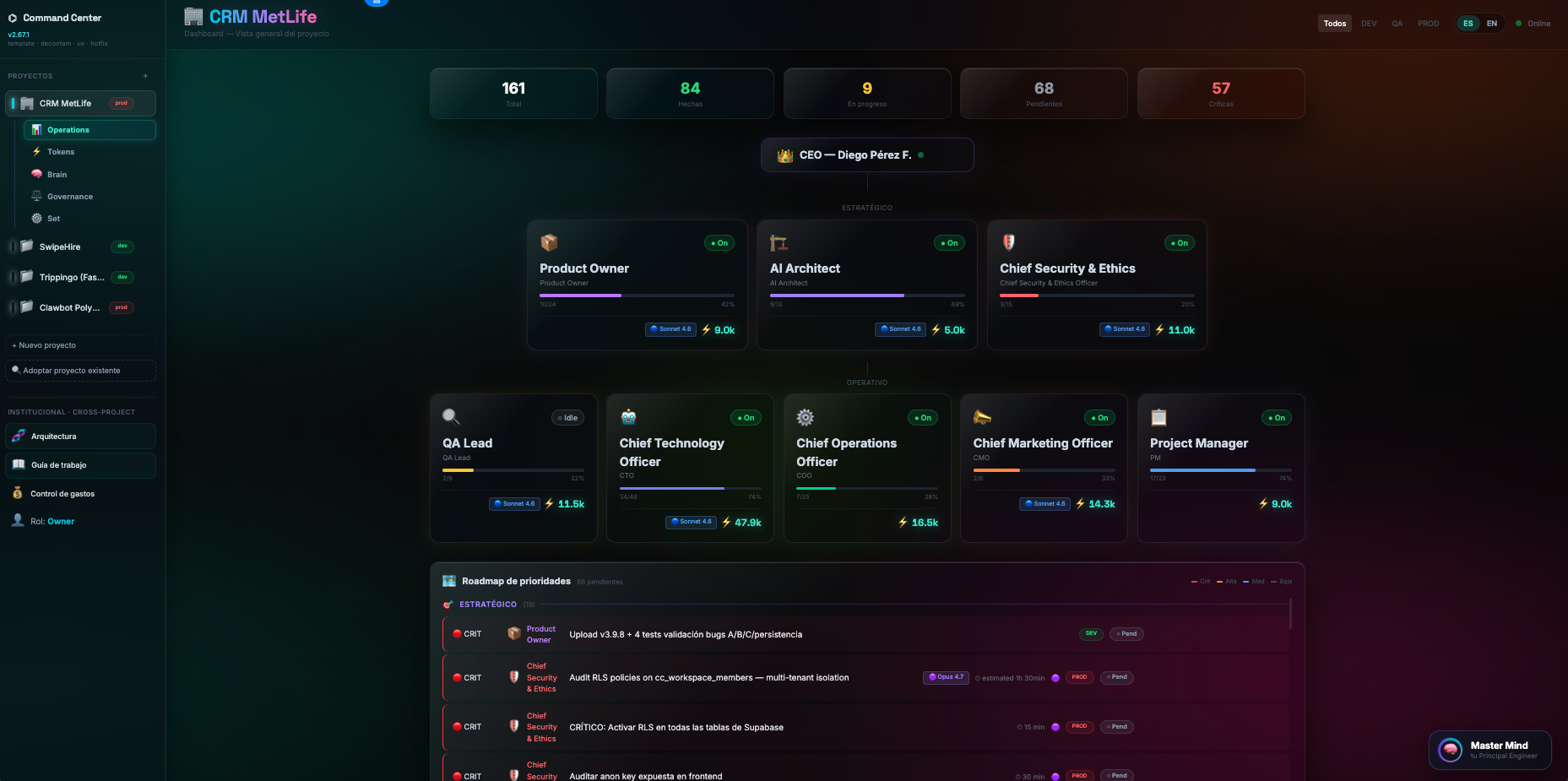Click the Opus 4.7 model badge
1568x781 pixels.
946,677
